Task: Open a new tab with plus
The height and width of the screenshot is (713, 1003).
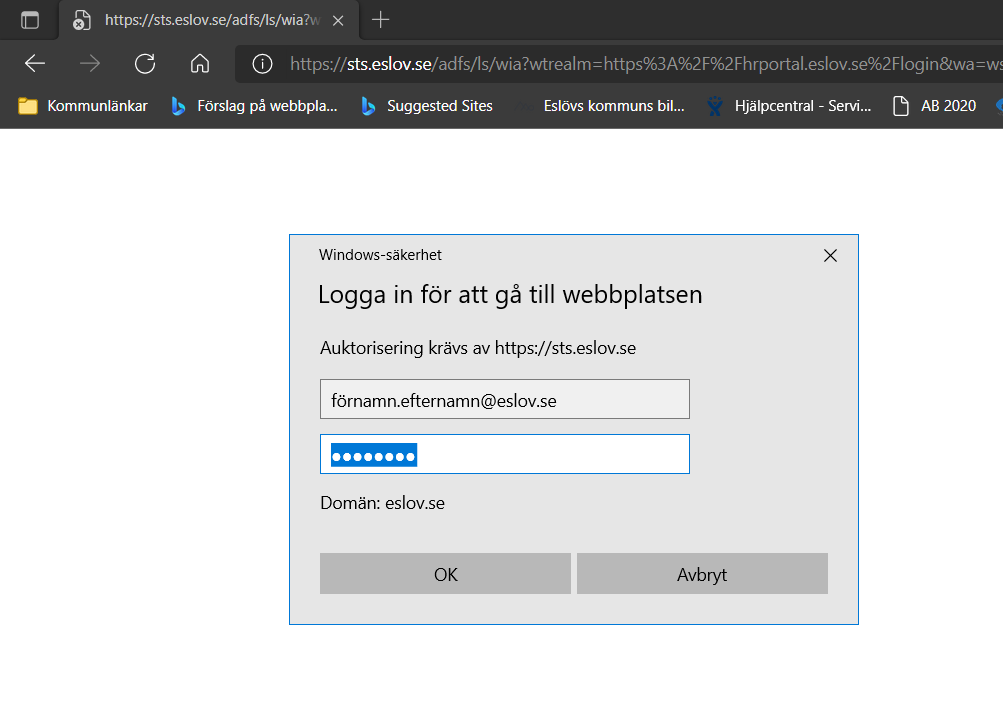Action: (x=381, y=20)
